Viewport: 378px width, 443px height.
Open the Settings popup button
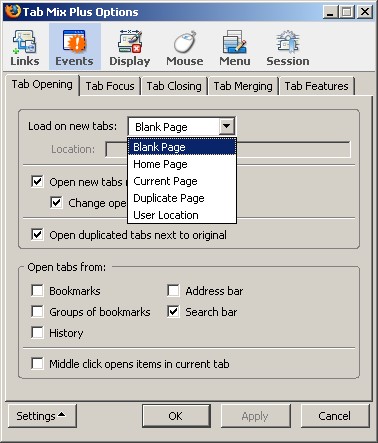click(x=42, y=416)
